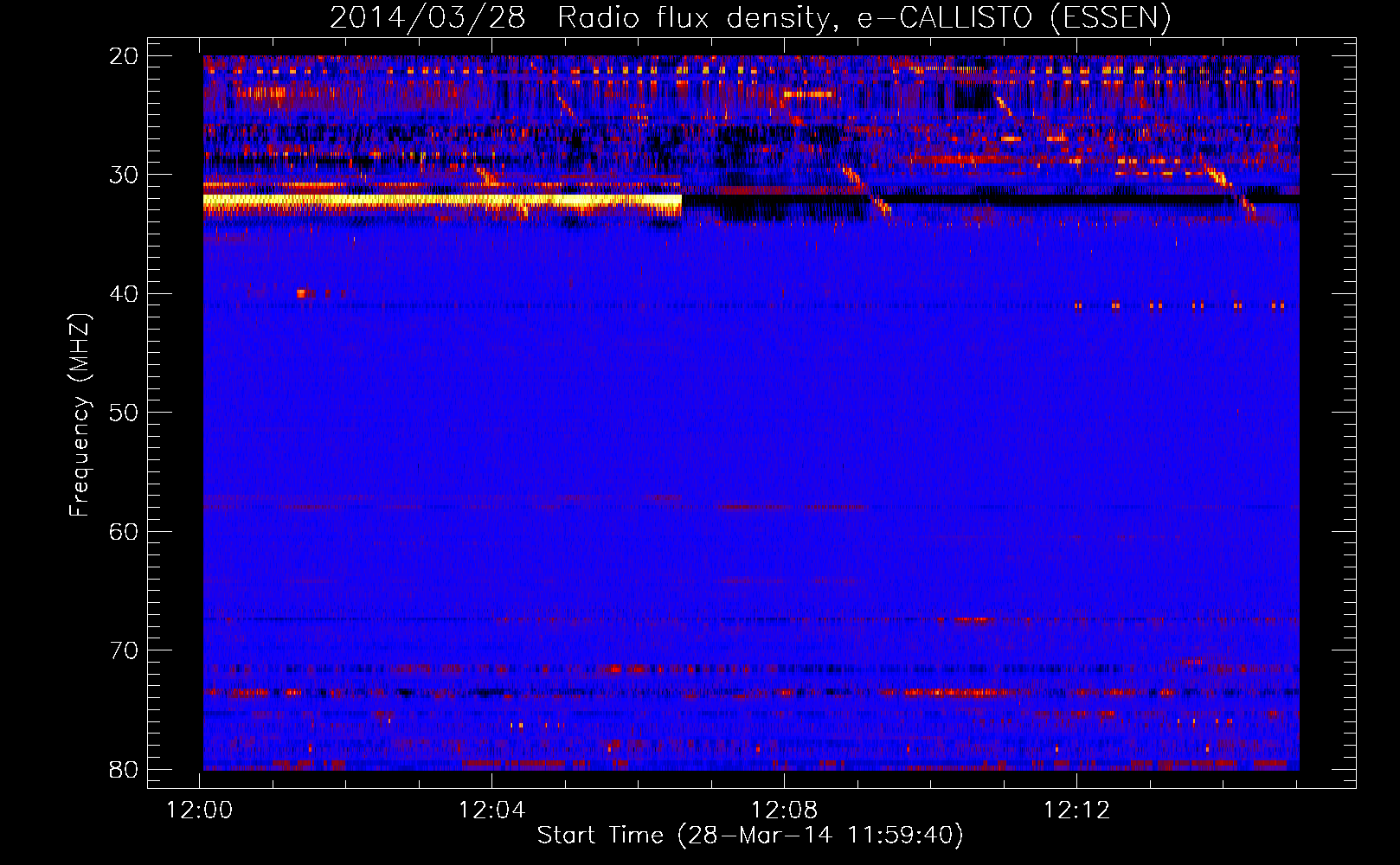This screenshot has width=1400, height=865.
Task: Click the '20' frequency tick label
Action: click(124, 56)
